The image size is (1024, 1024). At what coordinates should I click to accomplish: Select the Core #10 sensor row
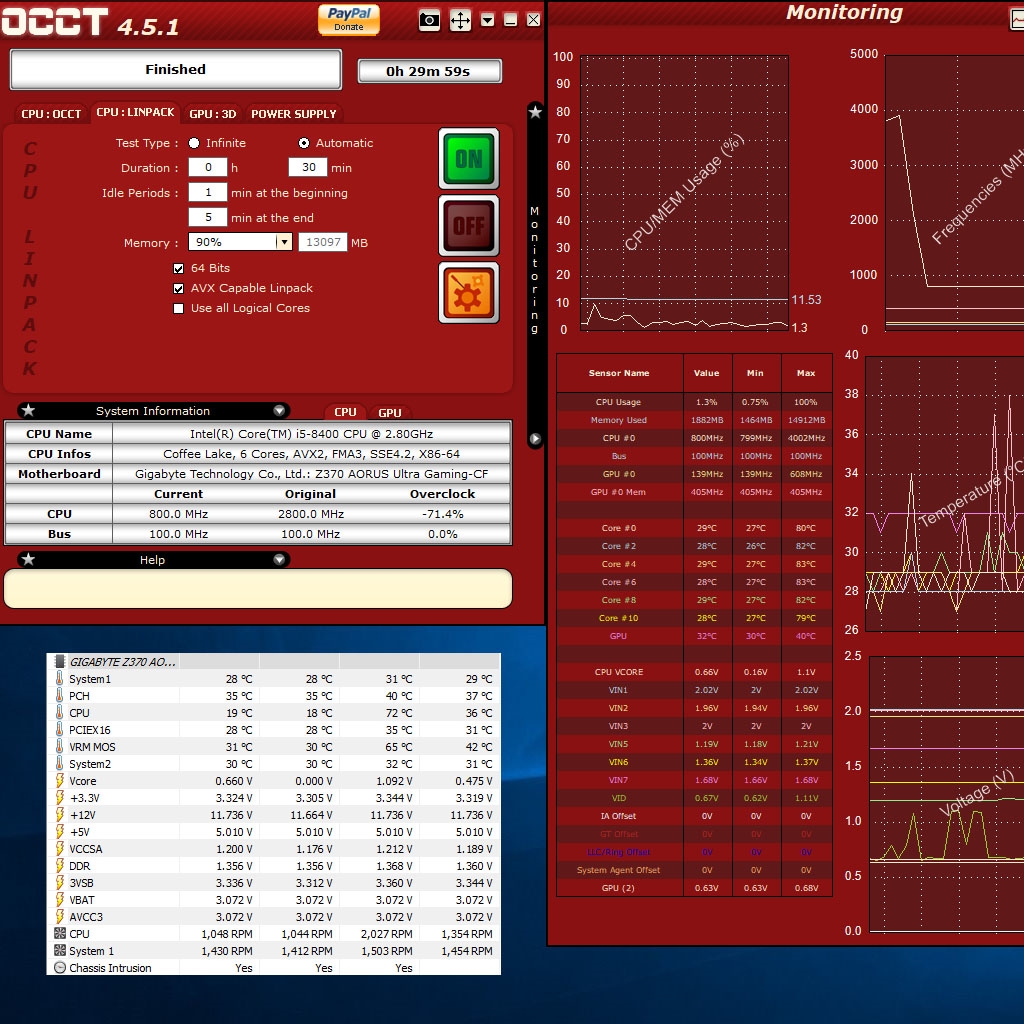694,618
